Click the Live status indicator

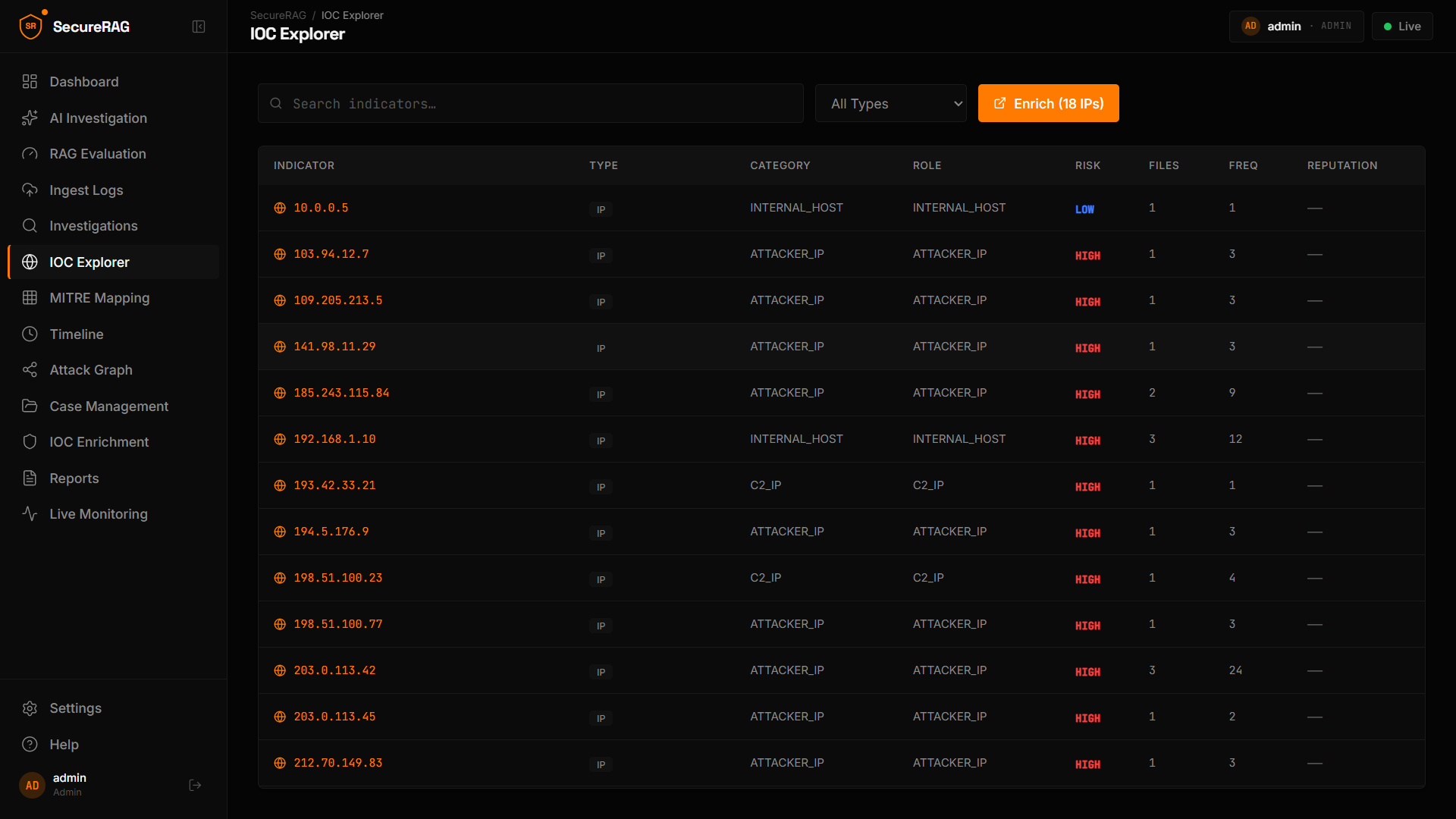pos(1402,27)
